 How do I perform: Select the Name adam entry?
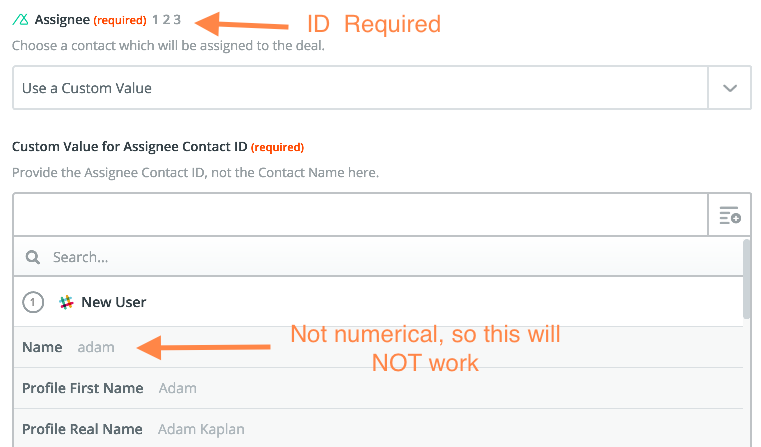point(378,347)
